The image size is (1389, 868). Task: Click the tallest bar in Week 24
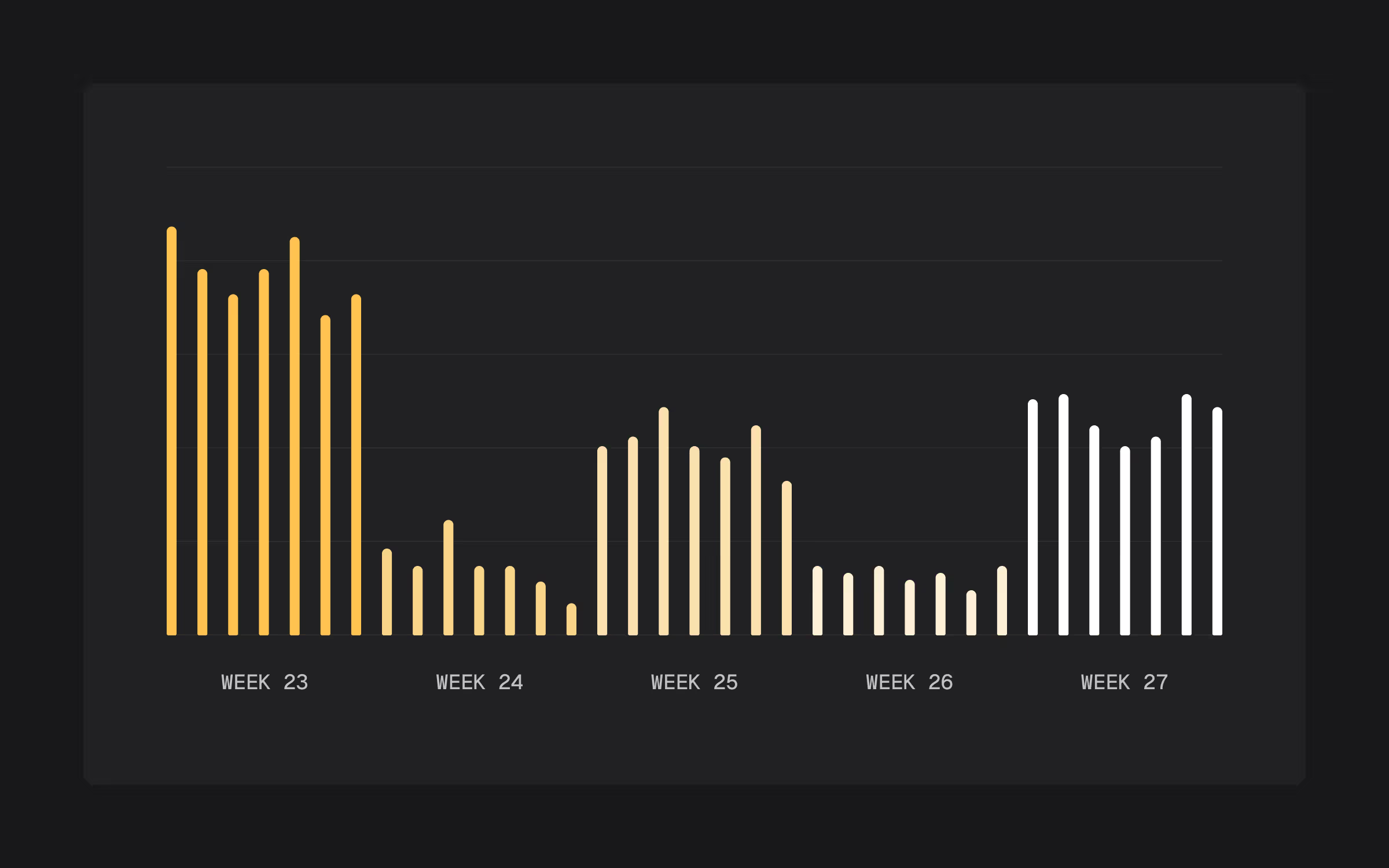click(449, 578)
